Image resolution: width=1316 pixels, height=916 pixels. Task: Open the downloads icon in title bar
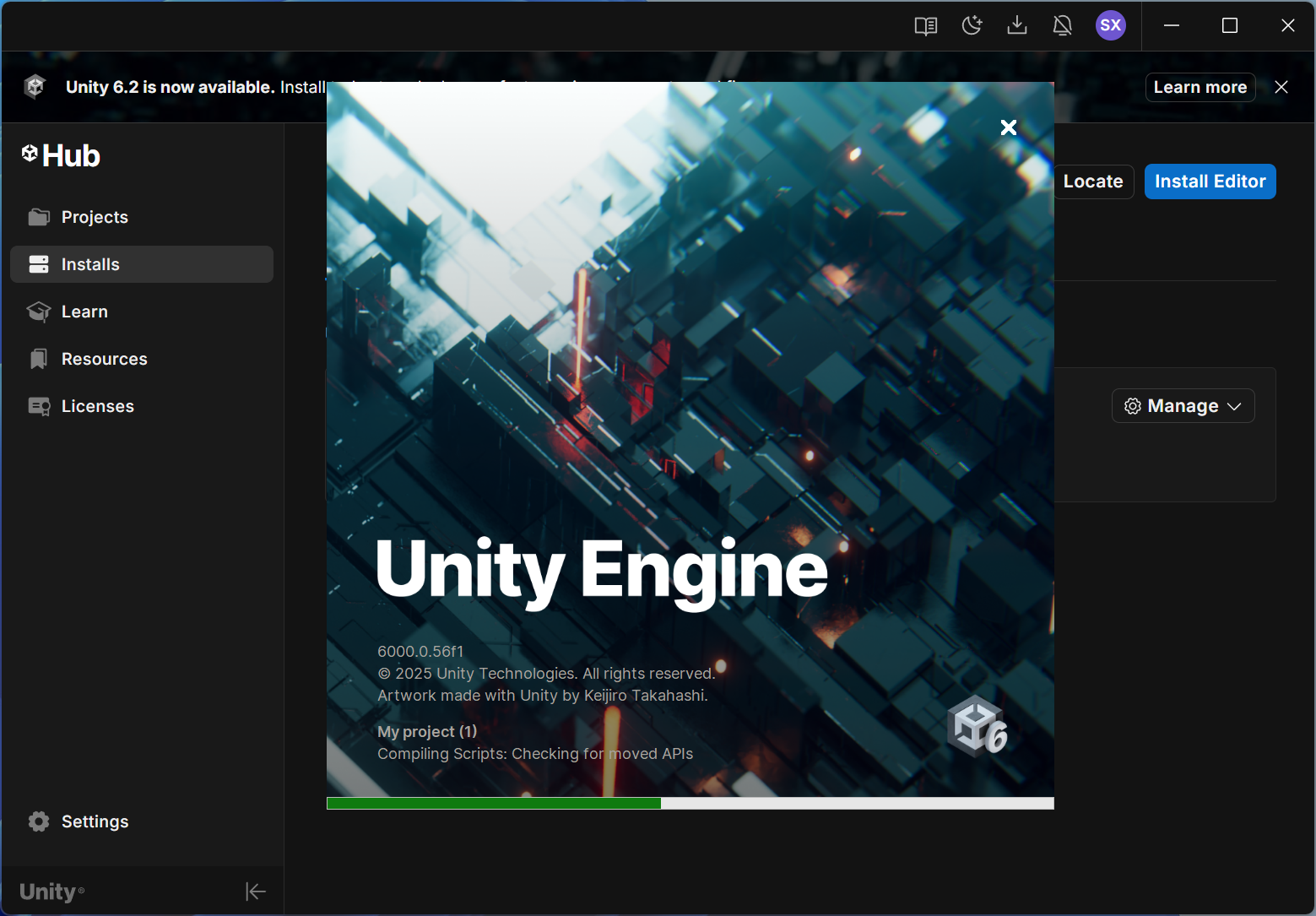1017,25
